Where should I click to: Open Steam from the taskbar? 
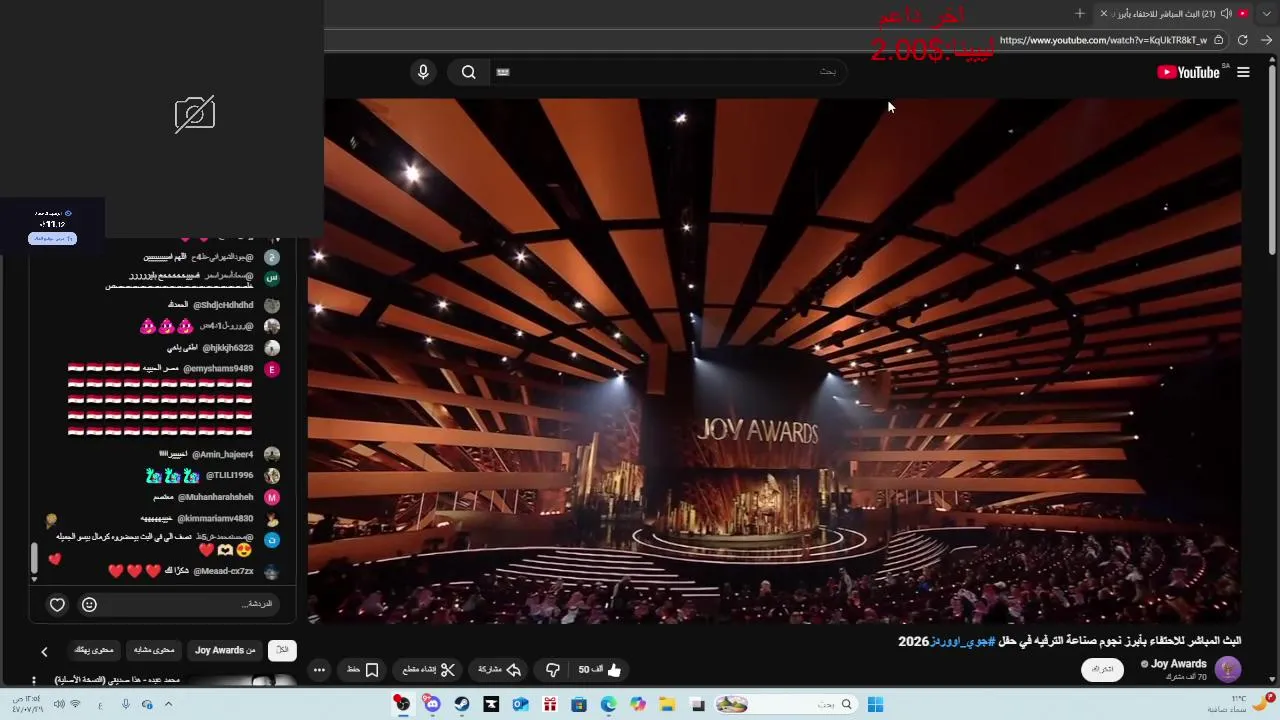(x=461, y=704)
